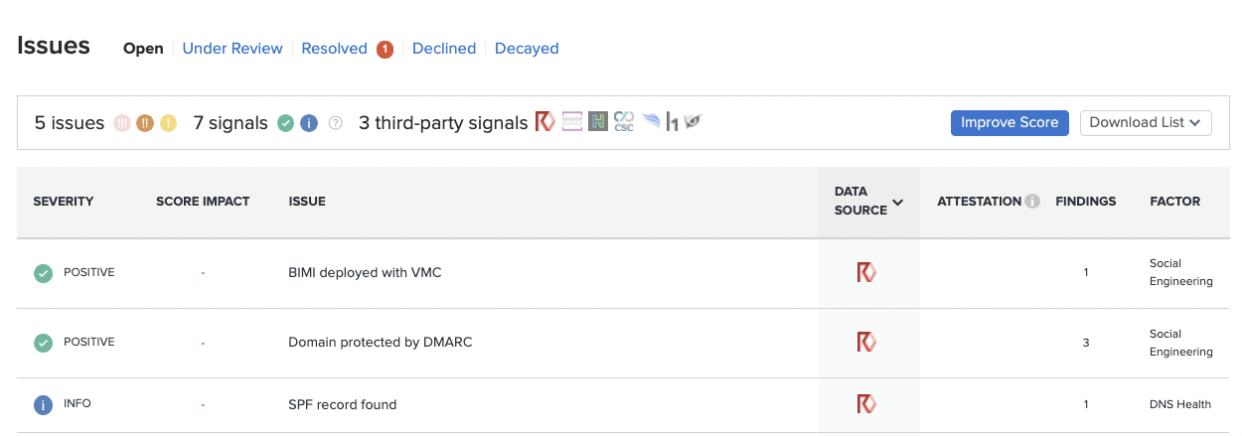This screenshot has width=1242, height=436.
Task: Open the Download List dropdown
Action: 1144,122
